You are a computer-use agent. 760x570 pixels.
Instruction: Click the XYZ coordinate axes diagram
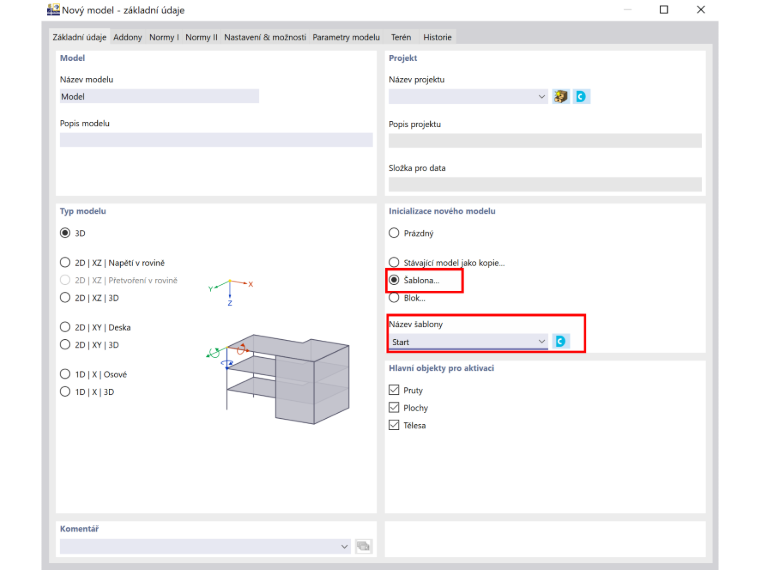[x=231, y=292]
